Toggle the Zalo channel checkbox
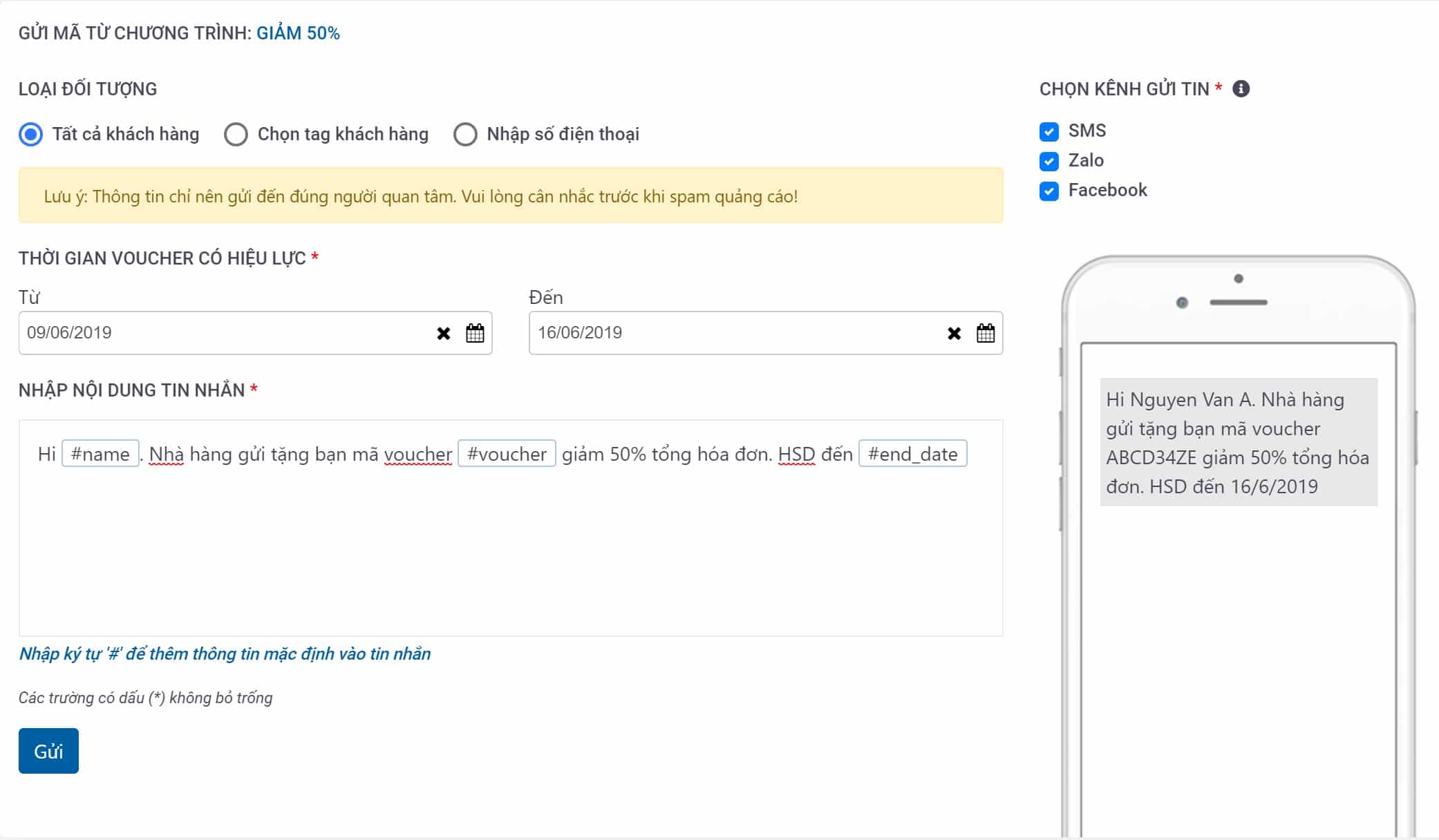The height and width of the screenshot is (840, 1439). coord(1049,161)
